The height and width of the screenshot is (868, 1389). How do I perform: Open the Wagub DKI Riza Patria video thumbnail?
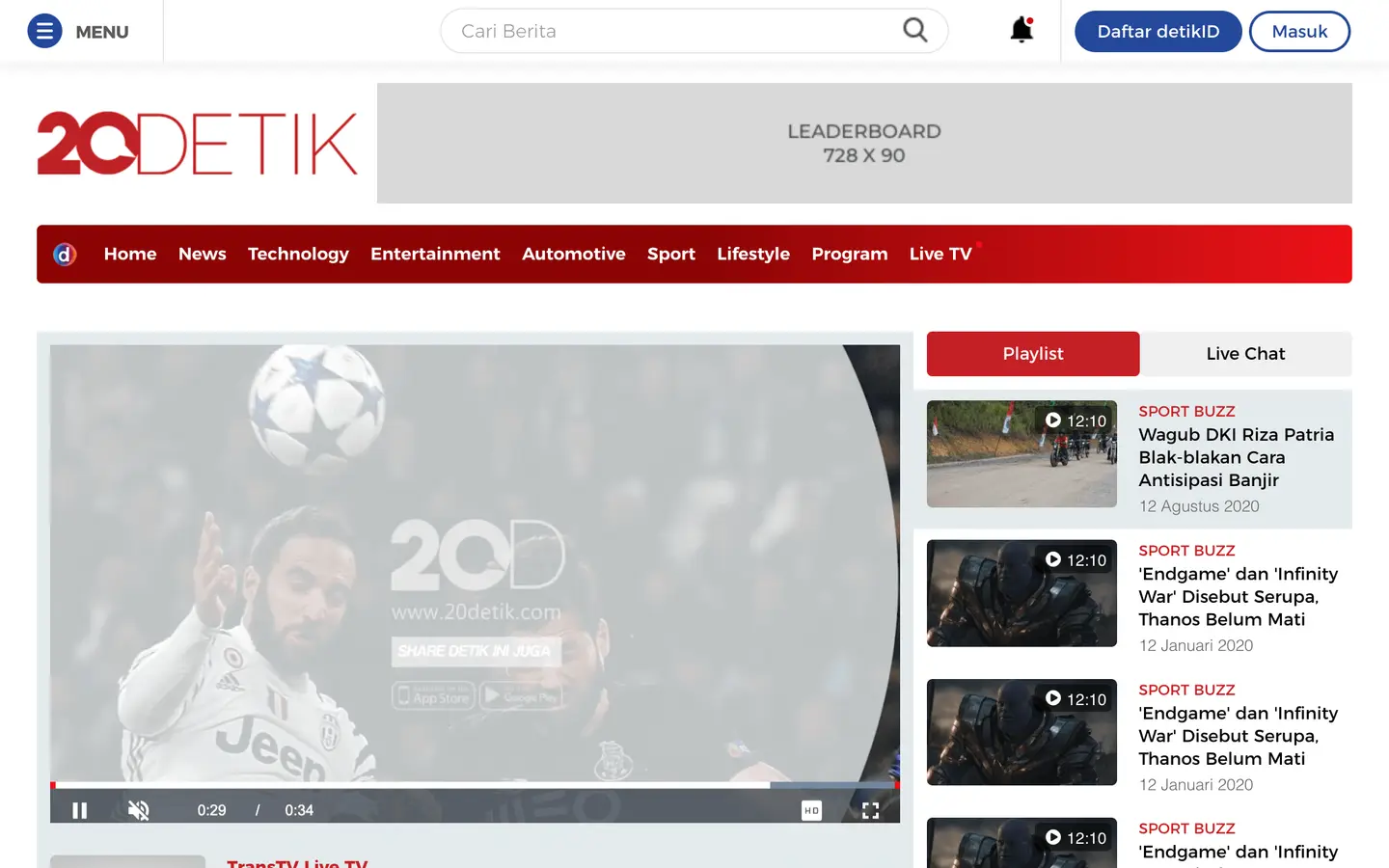pos(1021,454)
